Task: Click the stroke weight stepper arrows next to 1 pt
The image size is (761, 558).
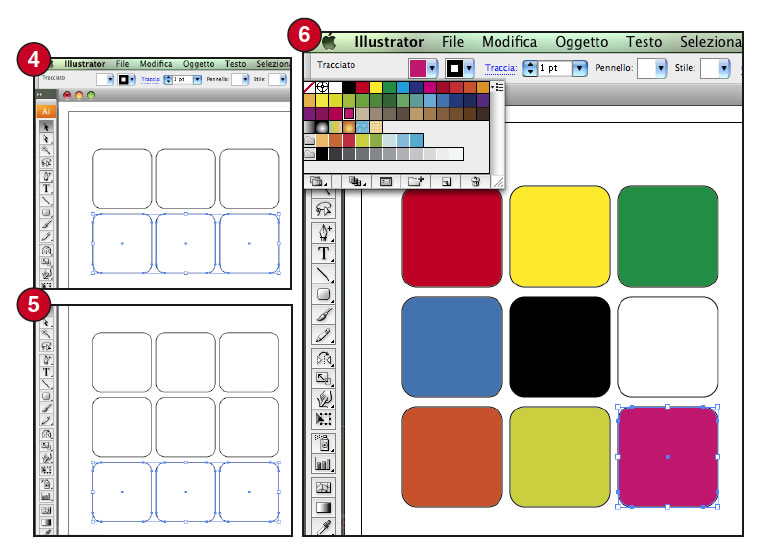Action: coord(530,68)
